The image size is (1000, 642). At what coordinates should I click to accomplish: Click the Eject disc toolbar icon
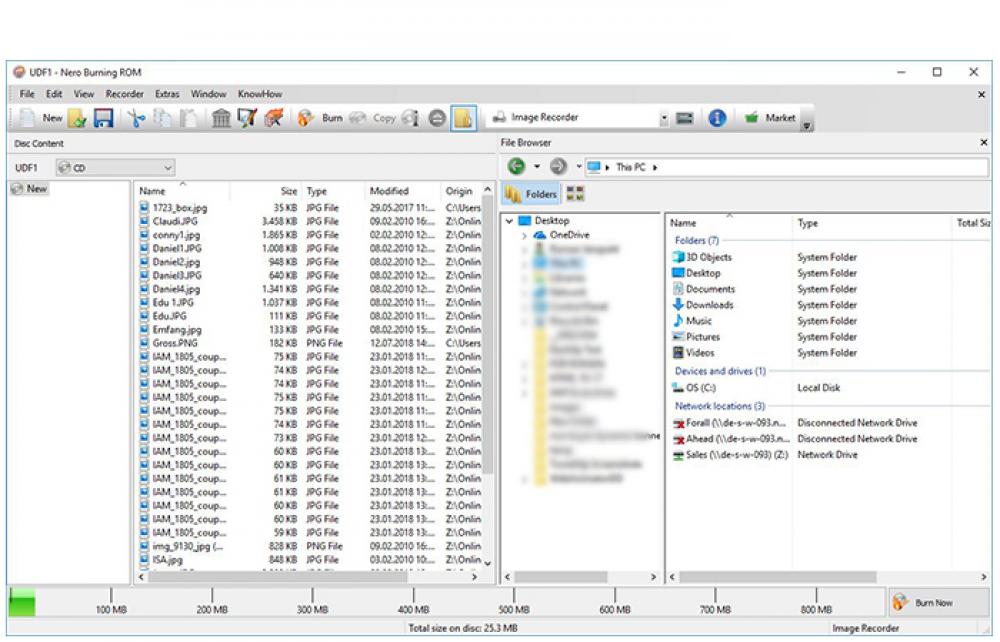coord(437,117)
